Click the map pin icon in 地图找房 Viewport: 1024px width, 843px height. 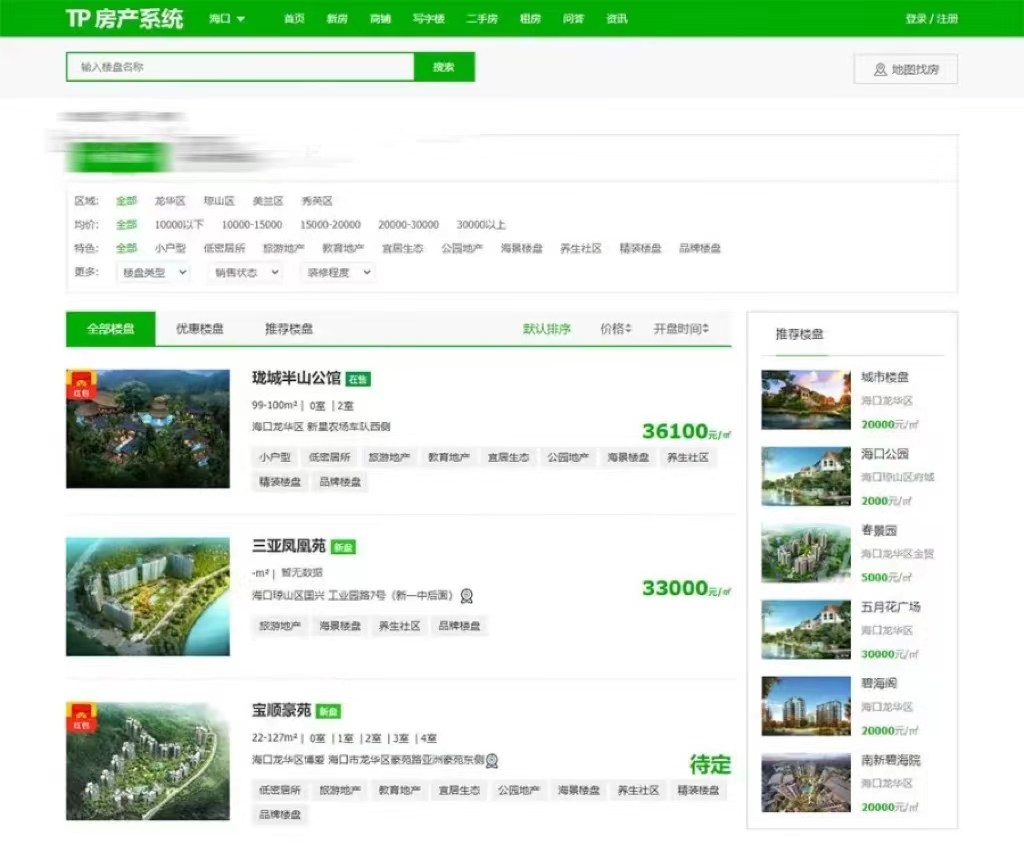[880, 69]
